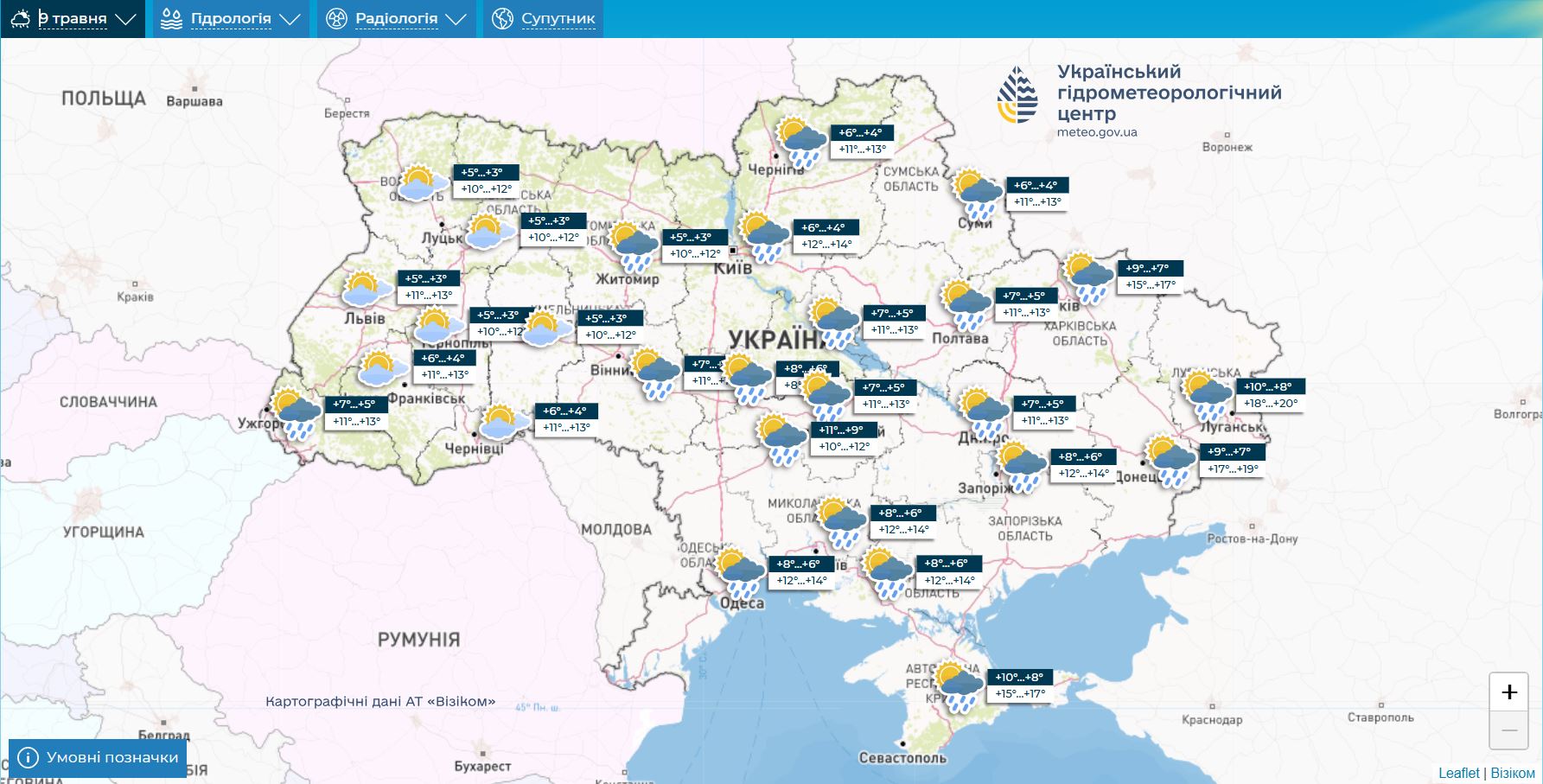Click the rain icon in Миколаїв region
The height and width of the screenshot is (784, 1543).
[x=842, y=522]
